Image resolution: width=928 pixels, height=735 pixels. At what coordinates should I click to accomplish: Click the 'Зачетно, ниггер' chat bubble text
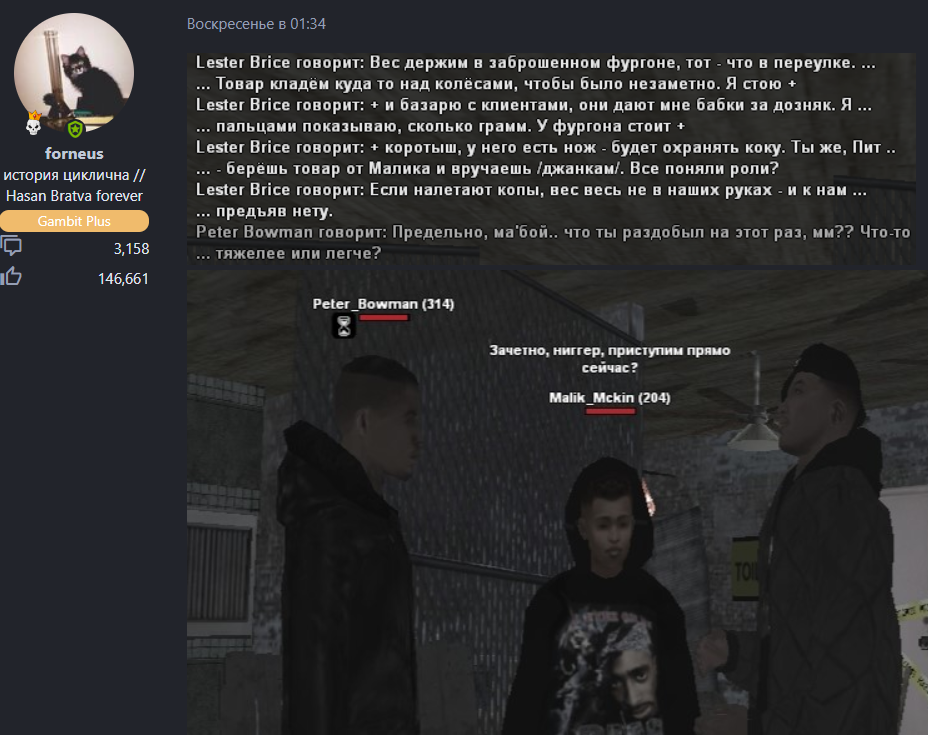point(610,359)
